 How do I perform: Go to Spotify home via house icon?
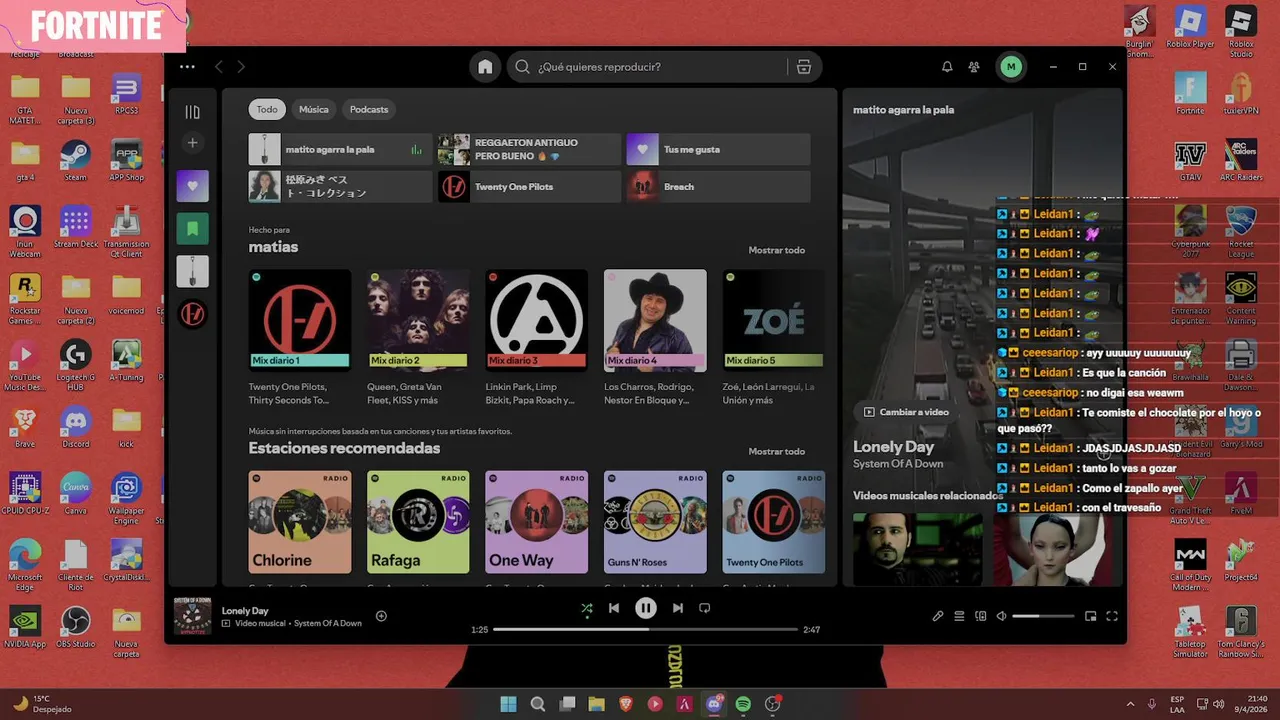485,67
